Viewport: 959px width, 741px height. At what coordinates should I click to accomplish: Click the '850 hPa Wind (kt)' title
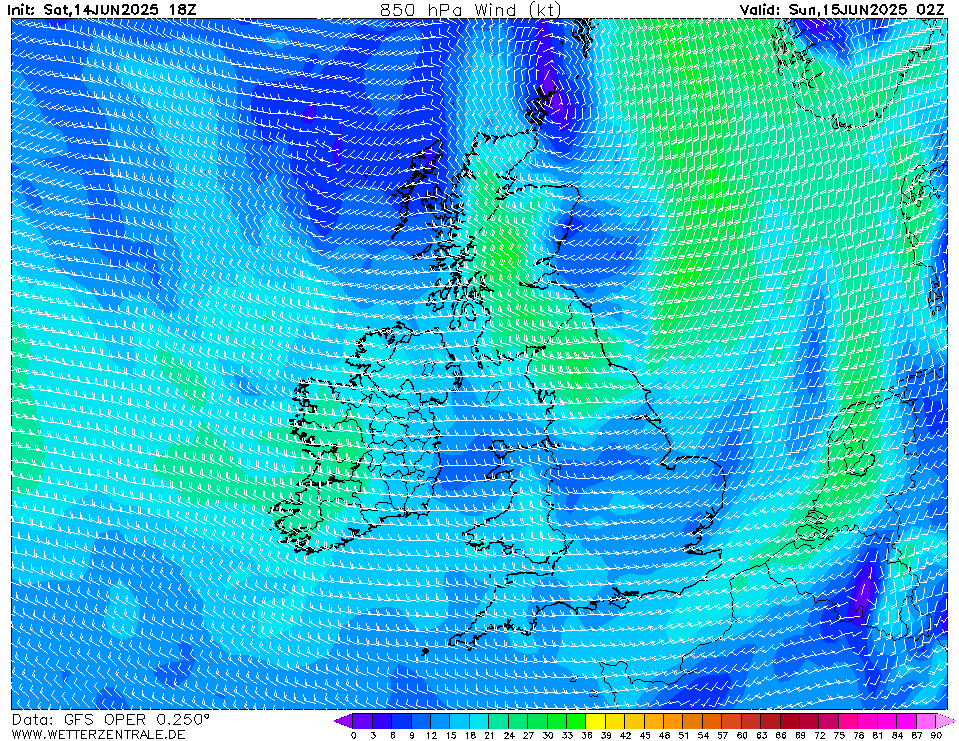pyautogui.click(x=470, y=10)
